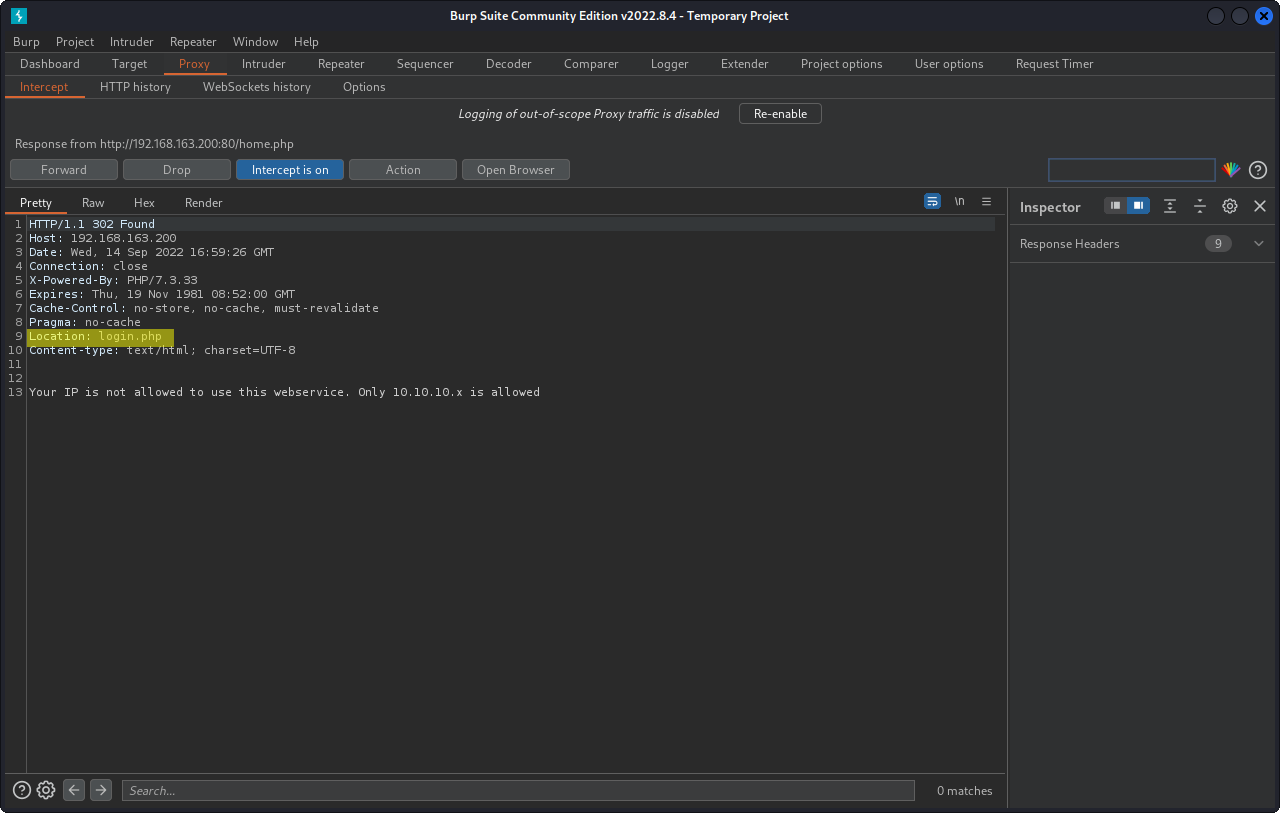
Task: Select the Pretty view tab
Action: pos(36,203)
